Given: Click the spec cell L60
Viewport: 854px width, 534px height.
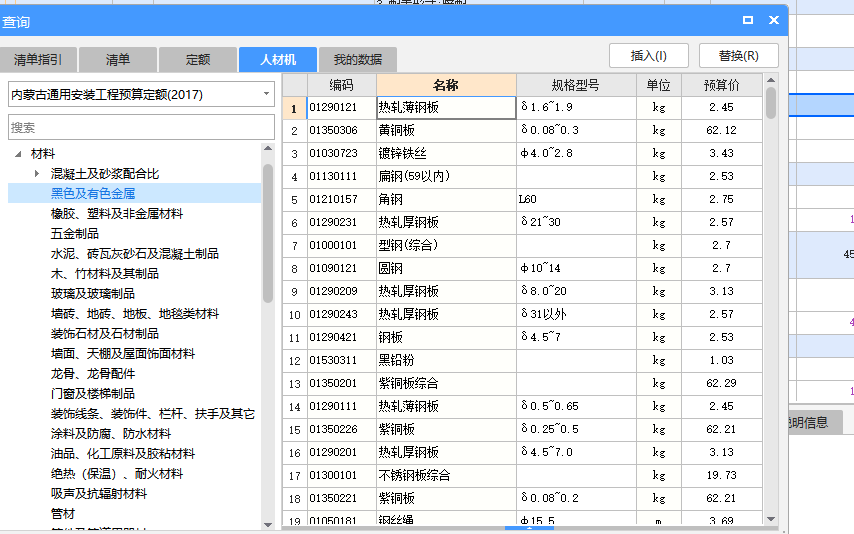Looking at the screenshot, I should 576,199.
